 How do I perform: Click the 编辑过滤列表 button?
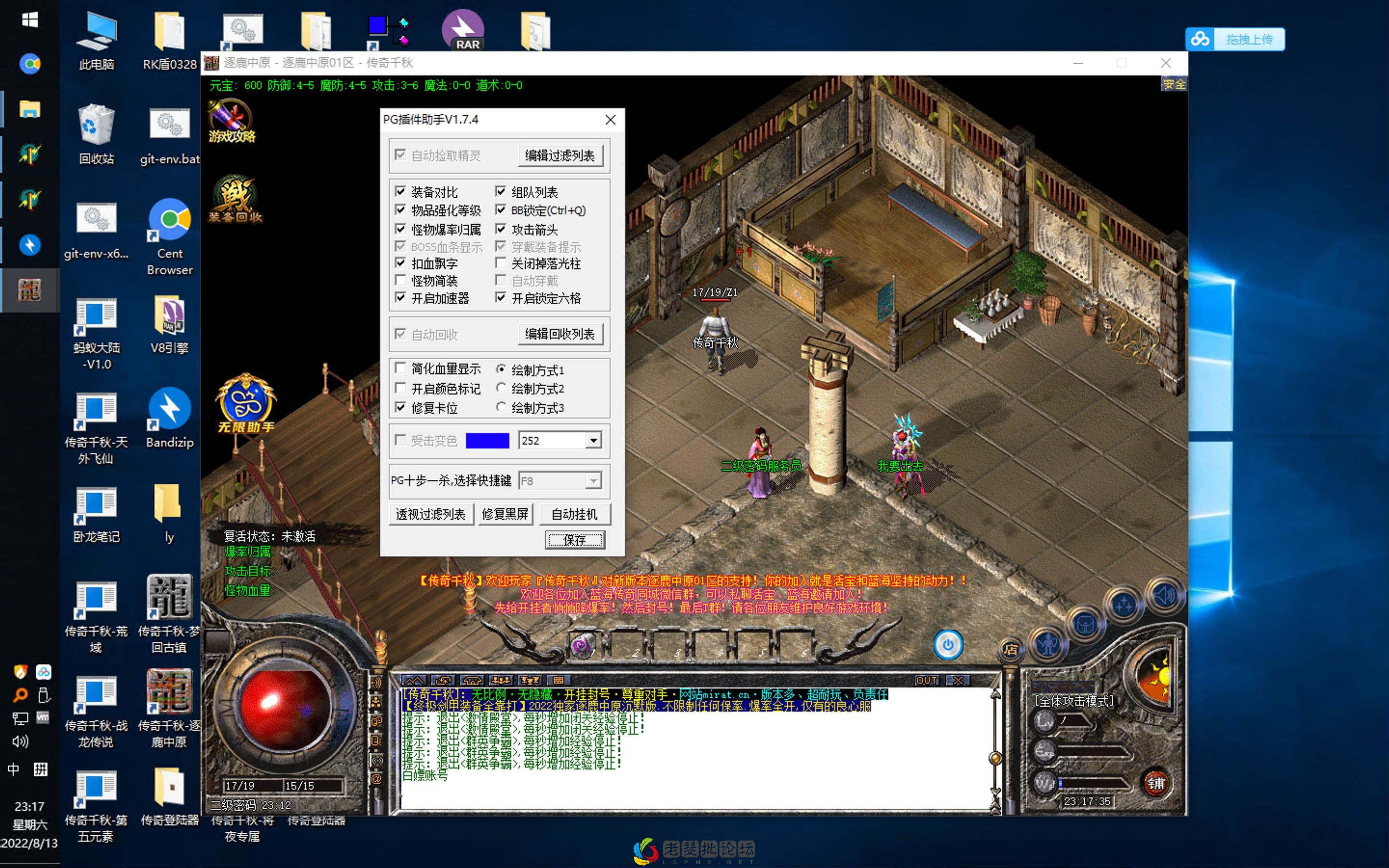560,156
